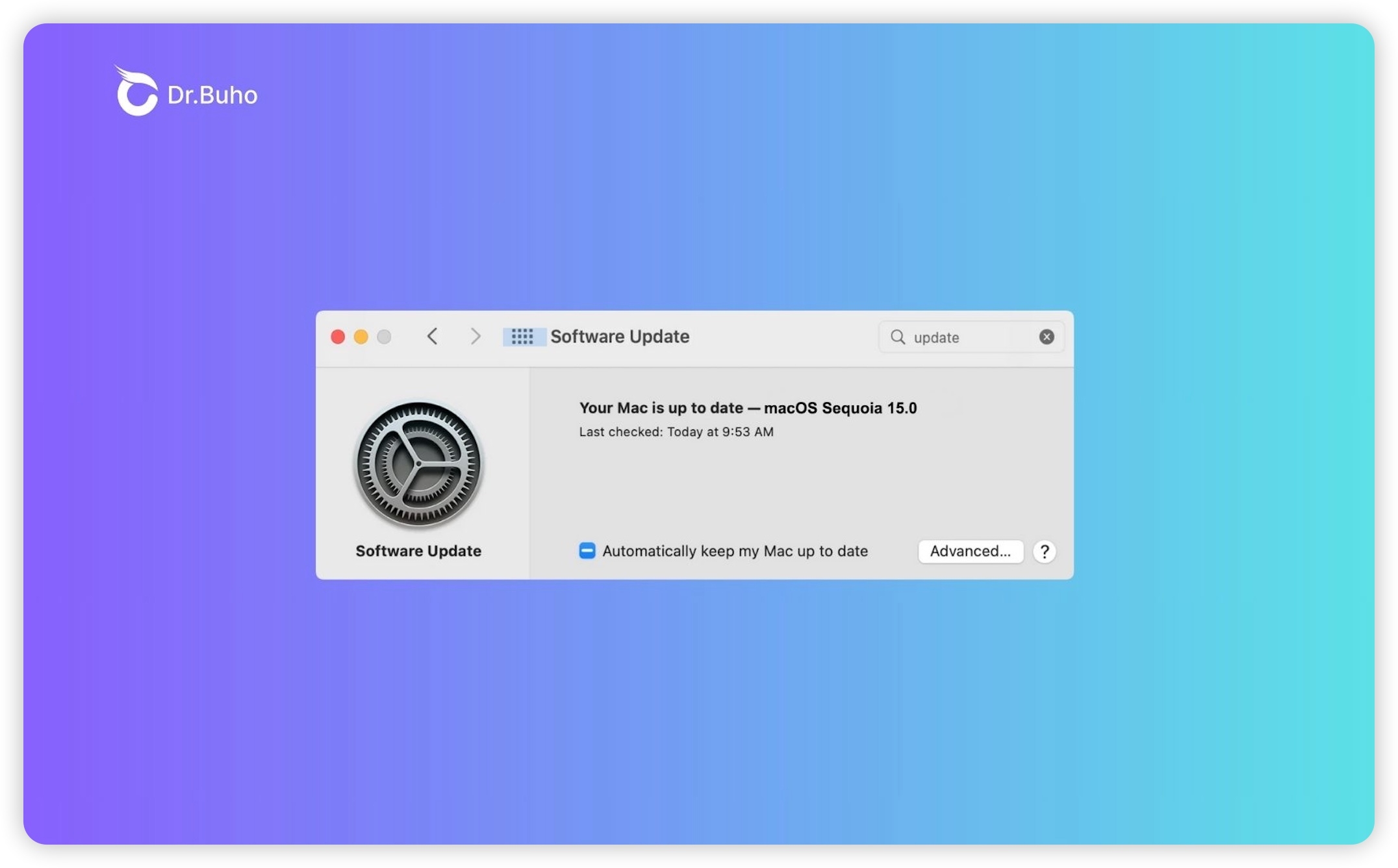Screen dimensions: 1398x868
Task: Select the Software Update title label
Action: coord(619,337)
